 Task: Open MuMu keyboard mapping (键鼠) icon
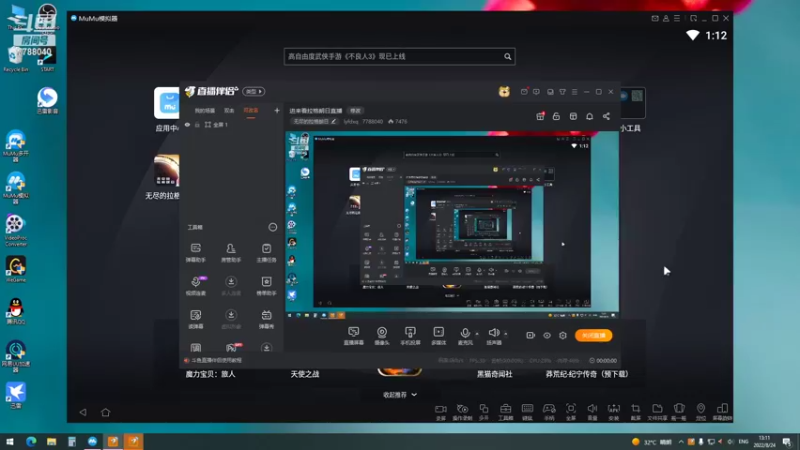point(528,409)
